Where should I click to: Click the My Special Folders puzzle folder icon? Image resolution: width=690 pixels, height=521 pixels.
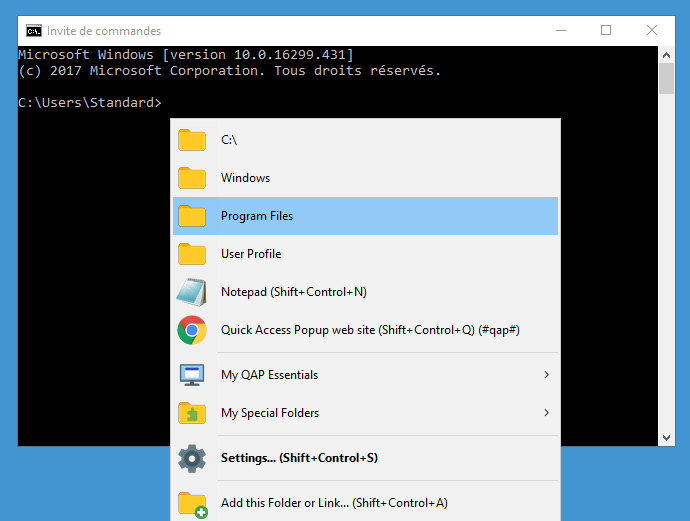point(192,413)
